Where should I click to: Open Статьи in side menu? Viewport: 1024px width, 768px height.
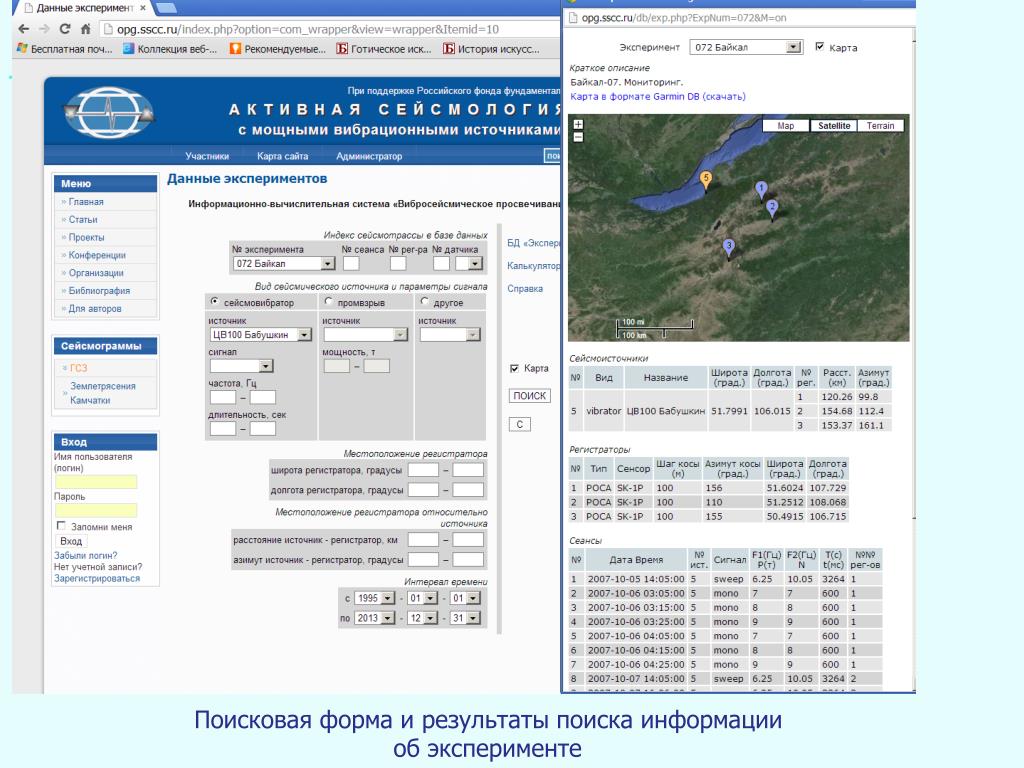(x=83, y=219)
